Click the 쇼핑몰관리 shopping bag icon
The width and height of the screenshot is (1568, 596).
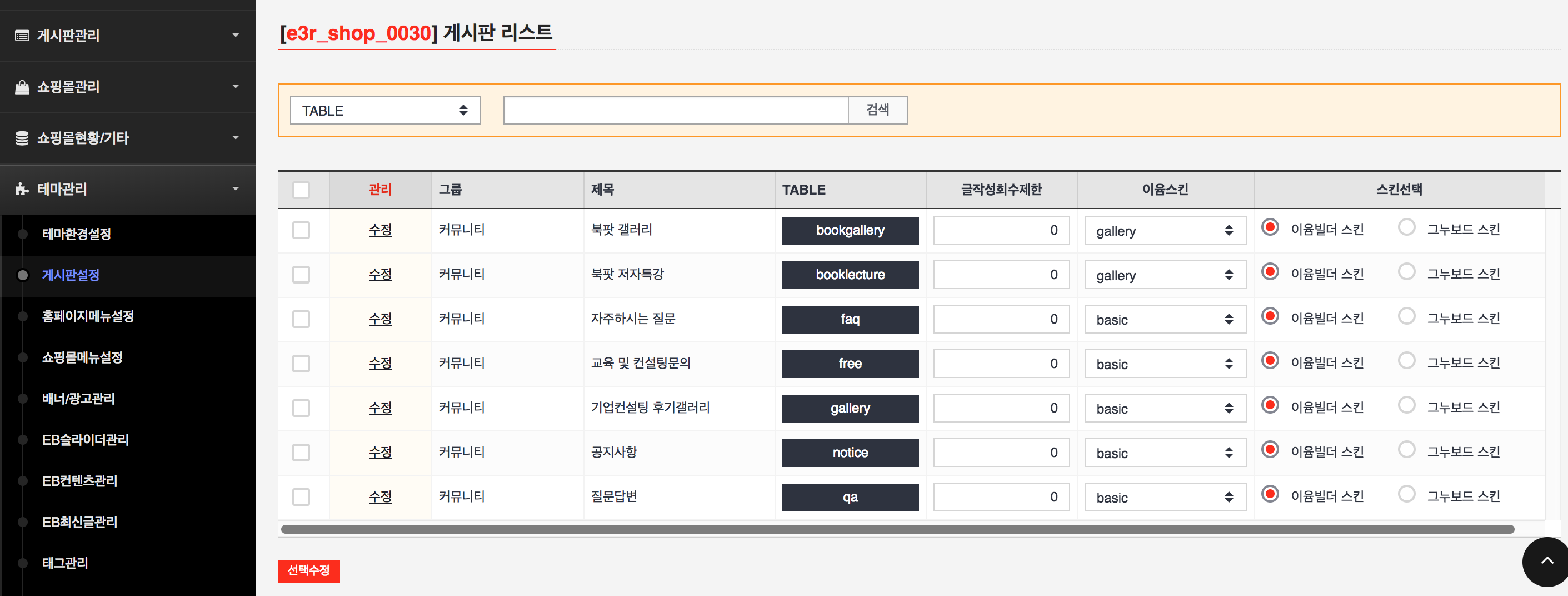pyautogui.click(x=22, y=86)
